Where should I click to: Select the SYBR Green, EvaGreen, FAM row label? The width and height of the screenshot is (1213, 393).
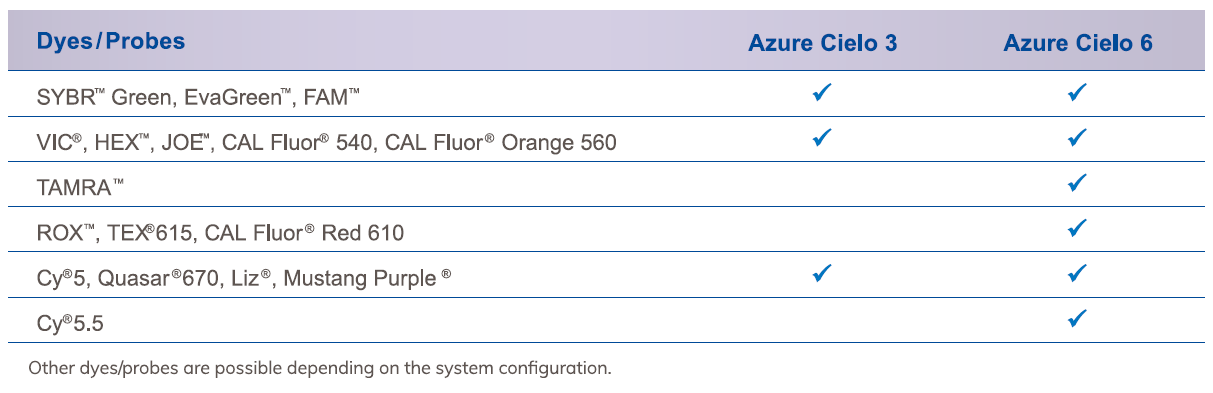[198, 98]
